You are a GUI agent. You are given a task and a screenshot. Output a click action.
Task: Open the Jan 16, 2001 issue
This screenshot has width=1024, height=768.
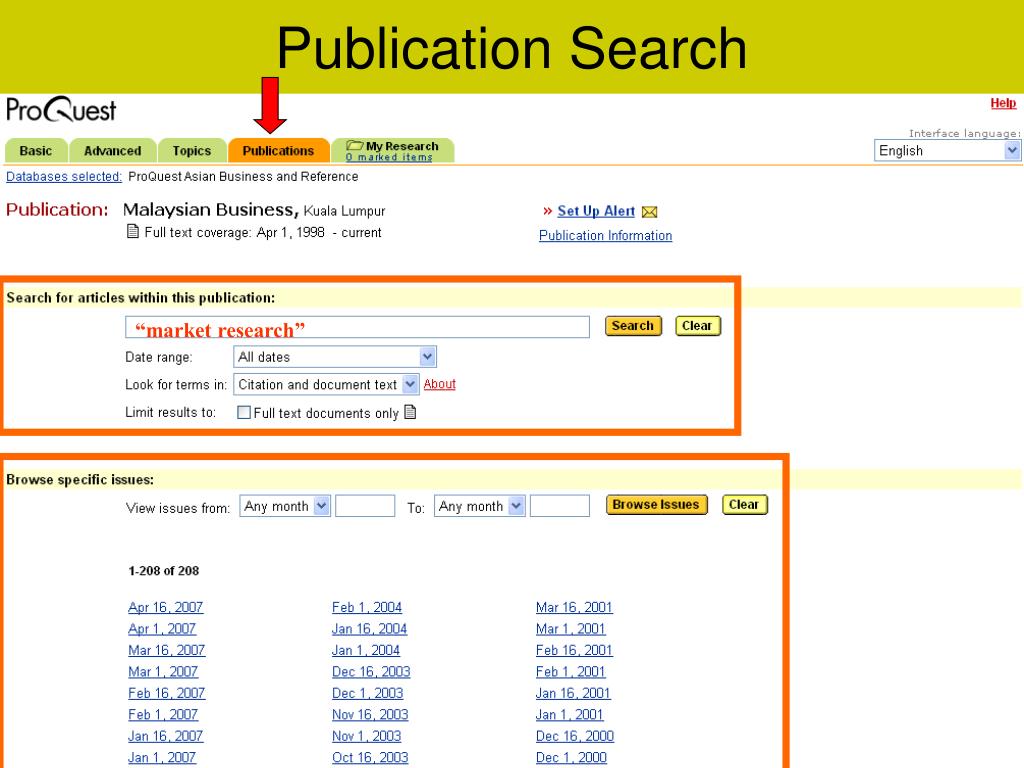[x=573, y=694]
